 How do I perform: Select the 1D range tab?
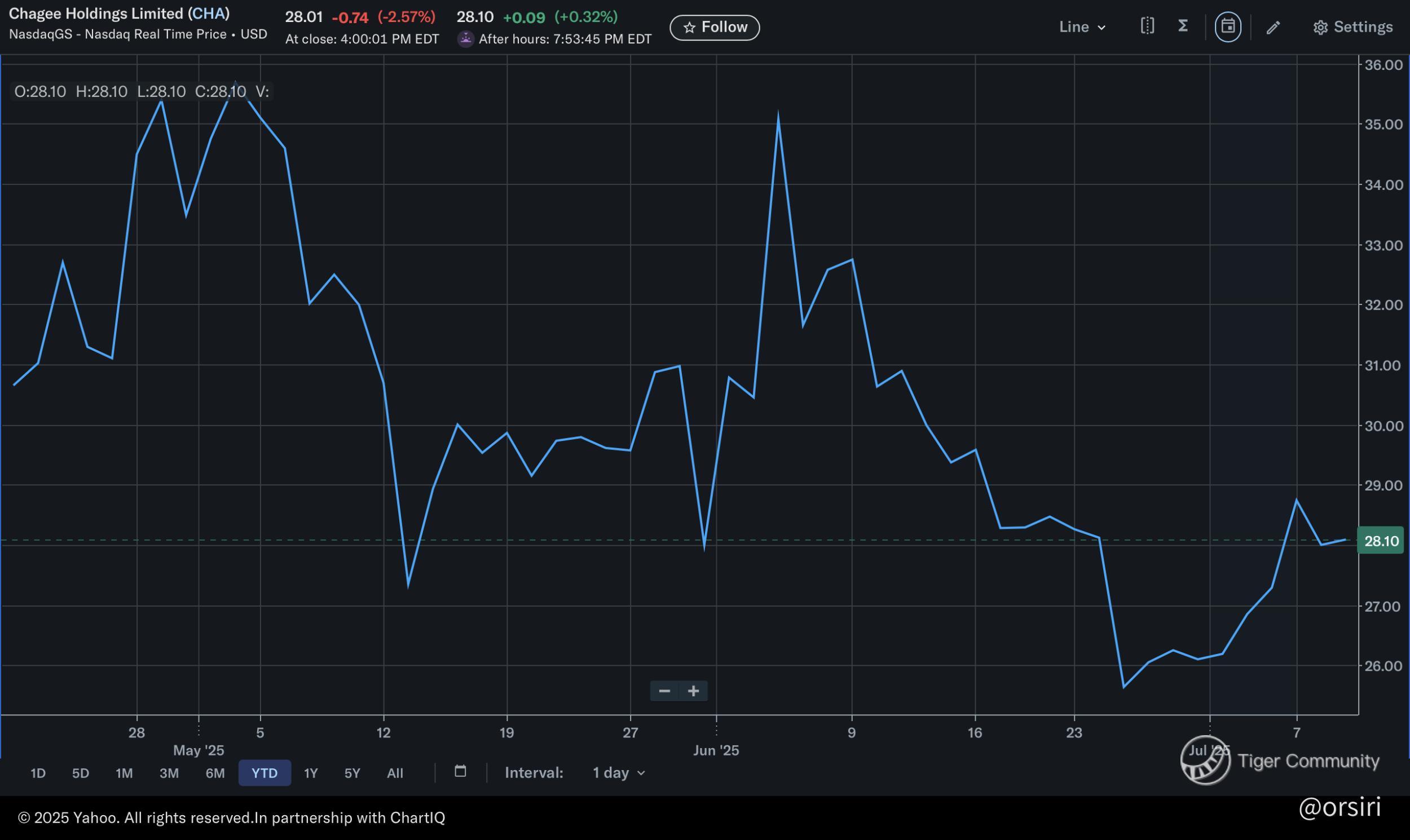point(38,773)
